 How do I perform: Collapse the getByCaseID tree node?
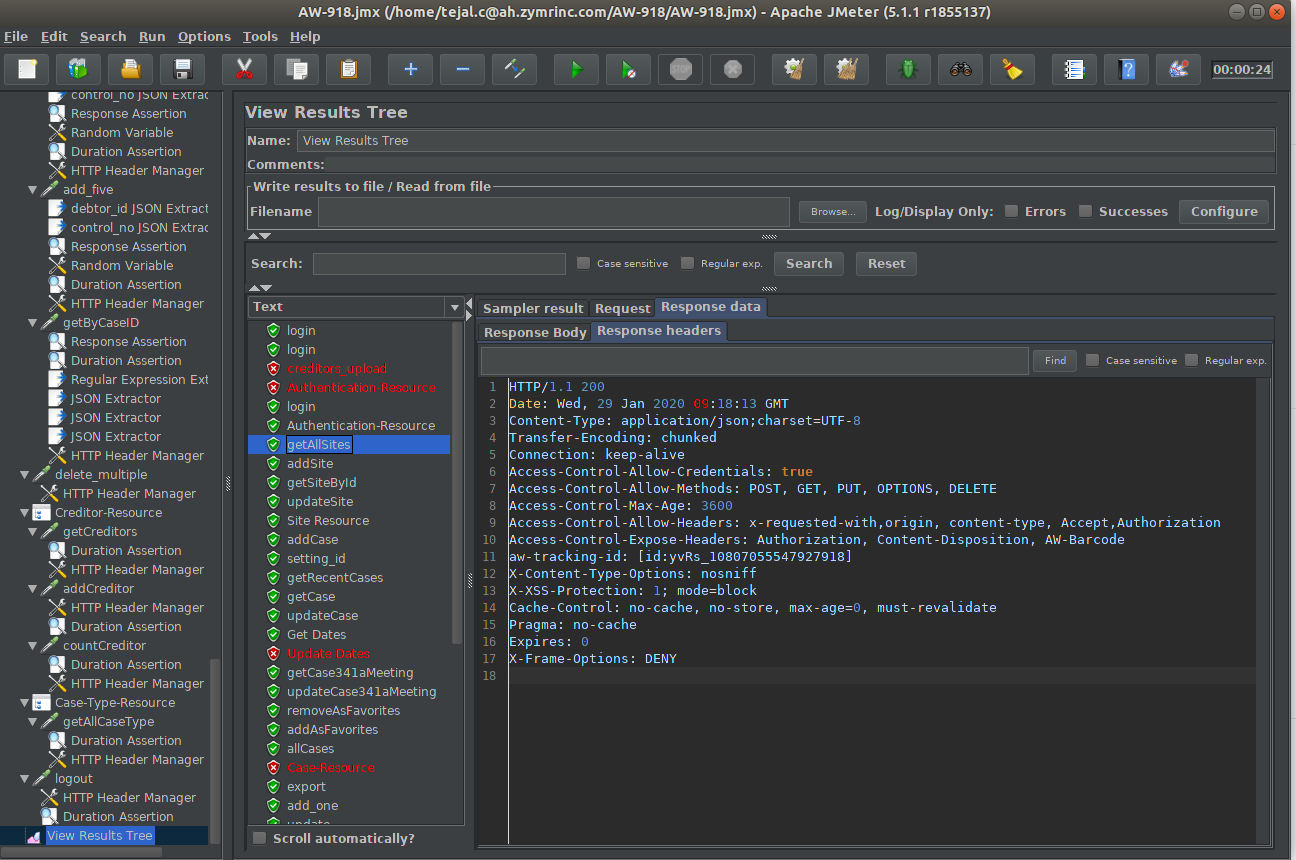(33, 322)
